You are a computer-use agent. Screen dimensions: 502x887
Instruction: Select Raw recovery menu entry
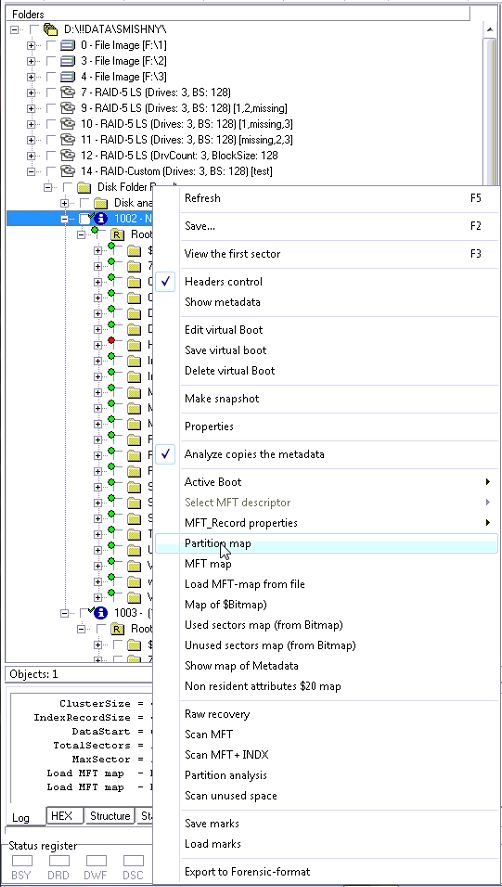(x=327, y=714)
